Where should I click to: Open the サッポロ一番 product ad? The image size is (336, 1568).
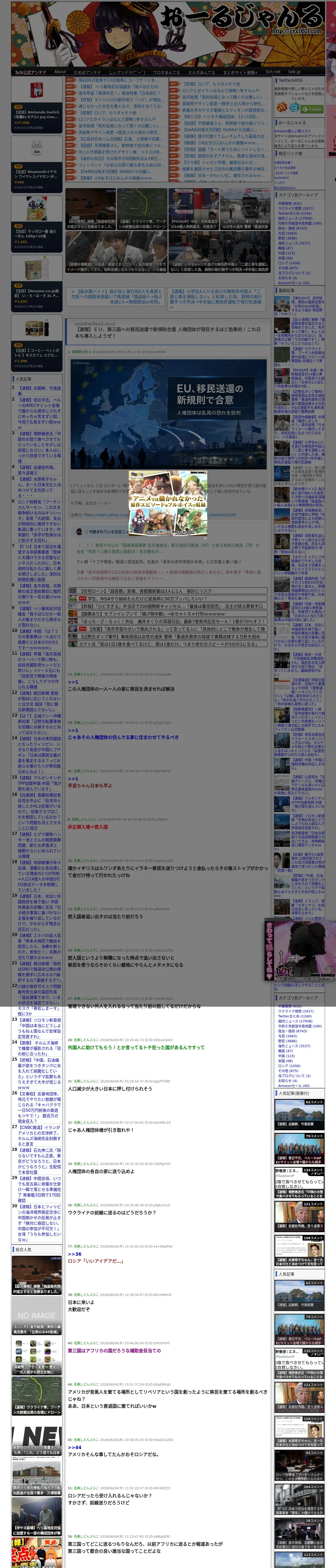37,224
